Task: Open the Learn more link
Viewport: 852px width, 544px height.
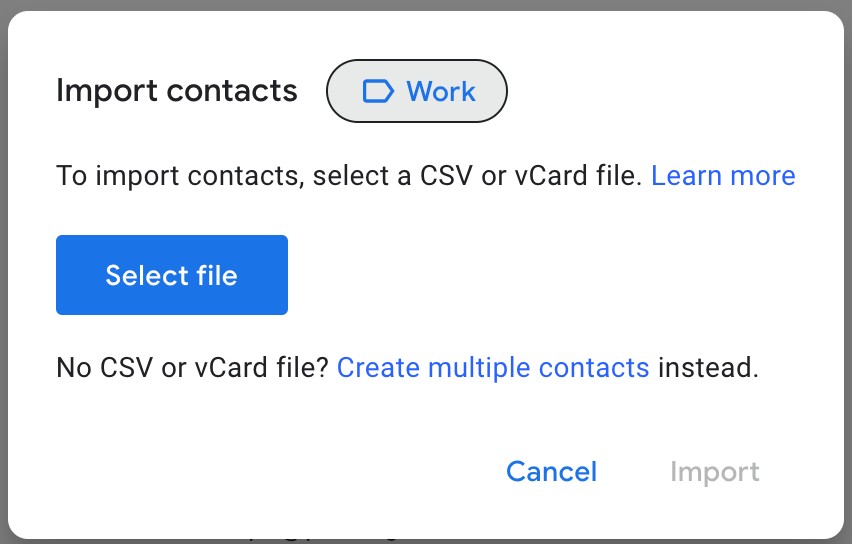Action: [x=723, y=176]
